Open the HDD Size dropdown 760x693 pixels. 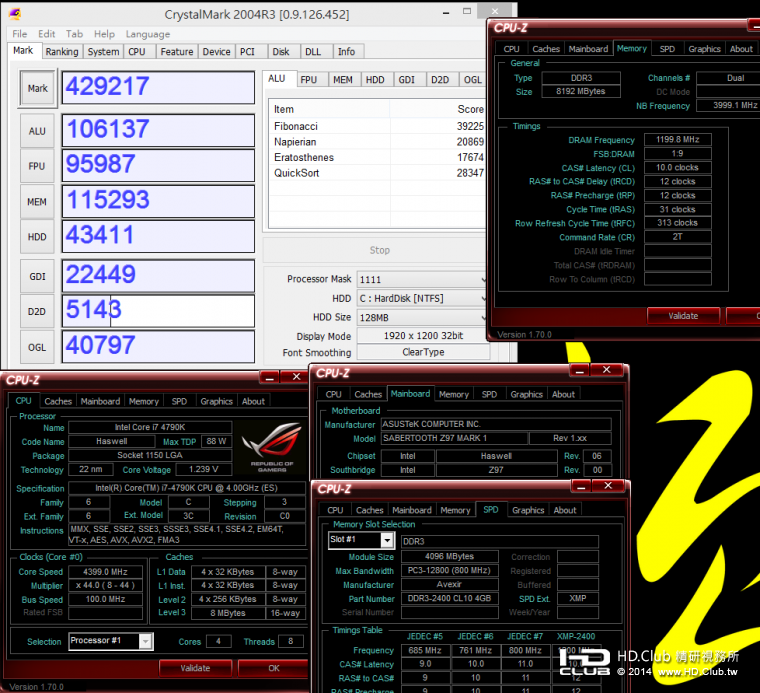click(422, 318)
